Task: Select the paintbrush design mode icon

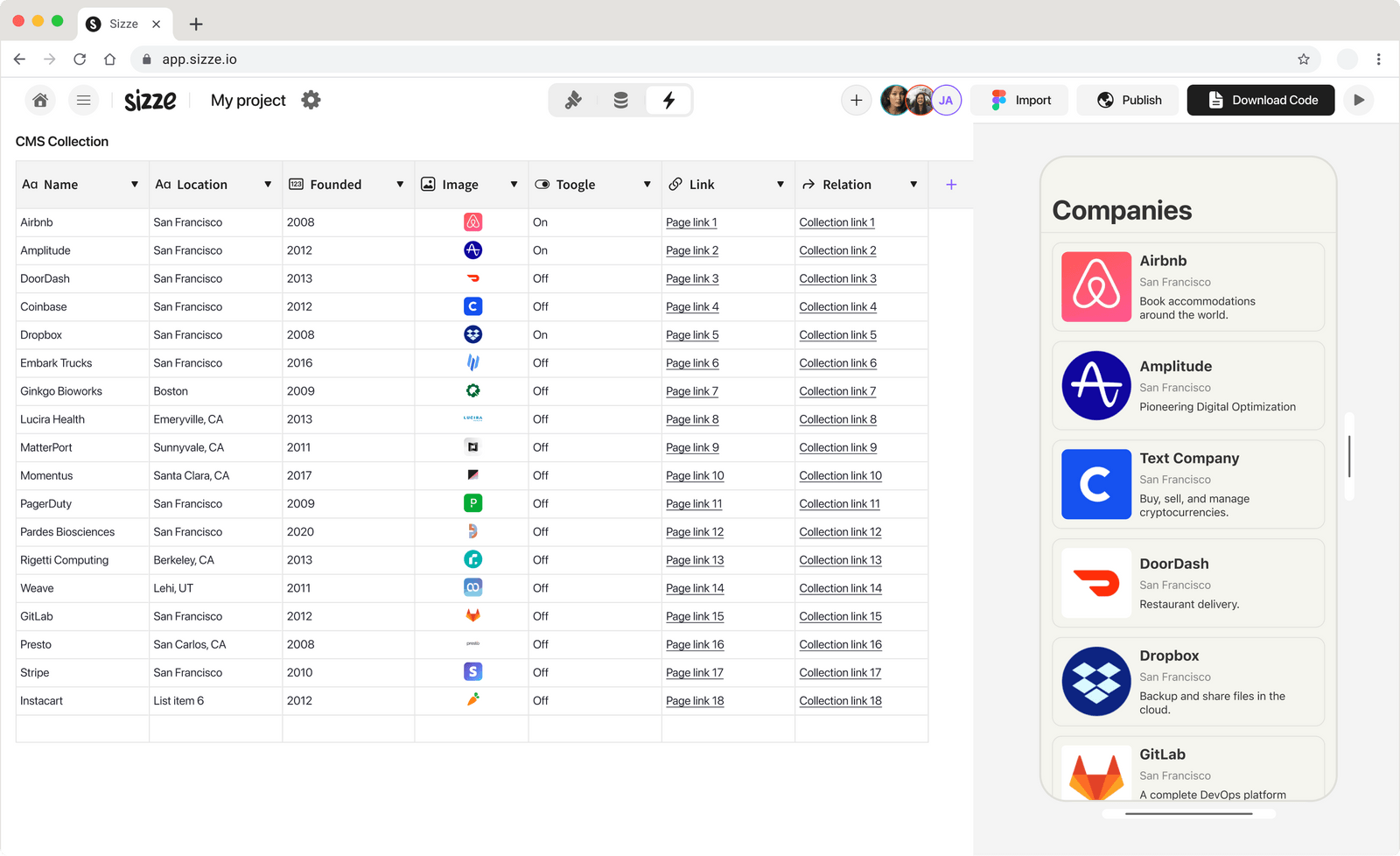Action: tap(573, 100)
